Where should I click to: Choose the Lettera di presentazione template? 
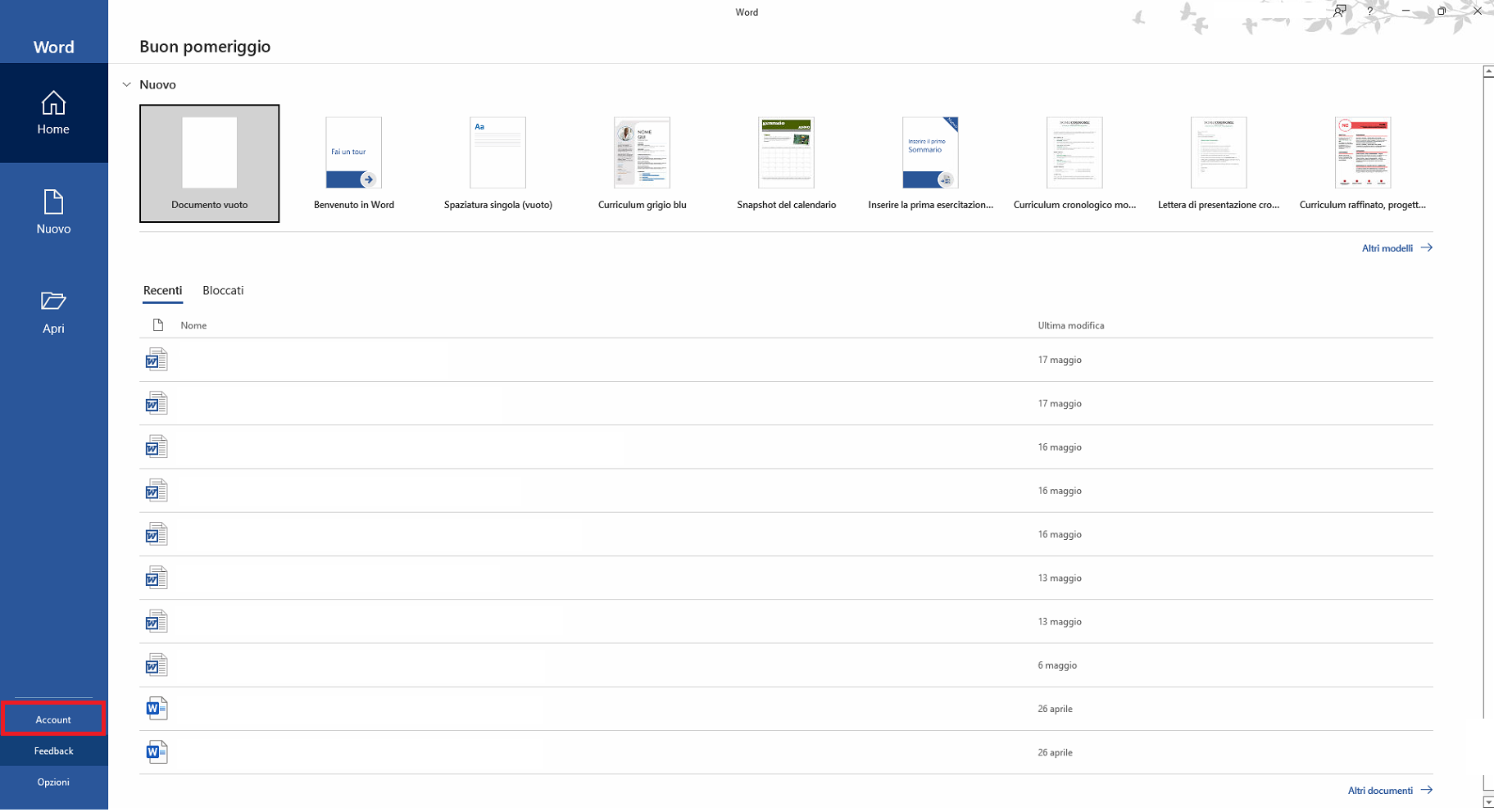1219,163
